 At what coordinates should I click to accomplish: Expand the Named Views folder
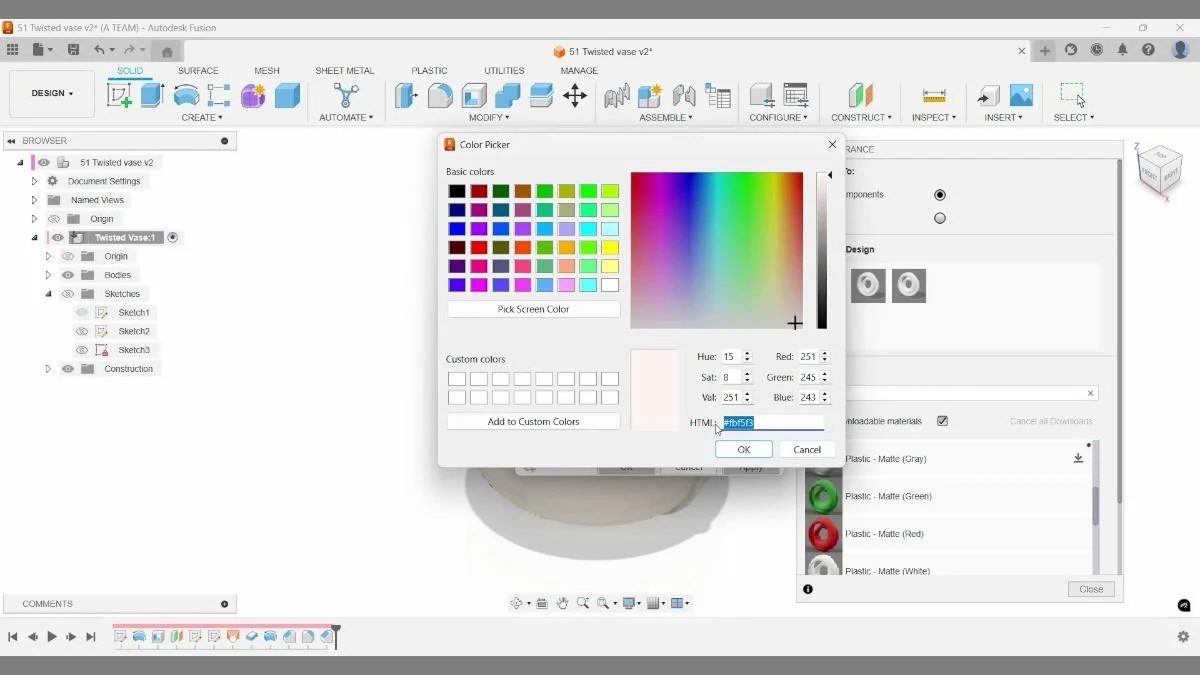pos(32,199)
